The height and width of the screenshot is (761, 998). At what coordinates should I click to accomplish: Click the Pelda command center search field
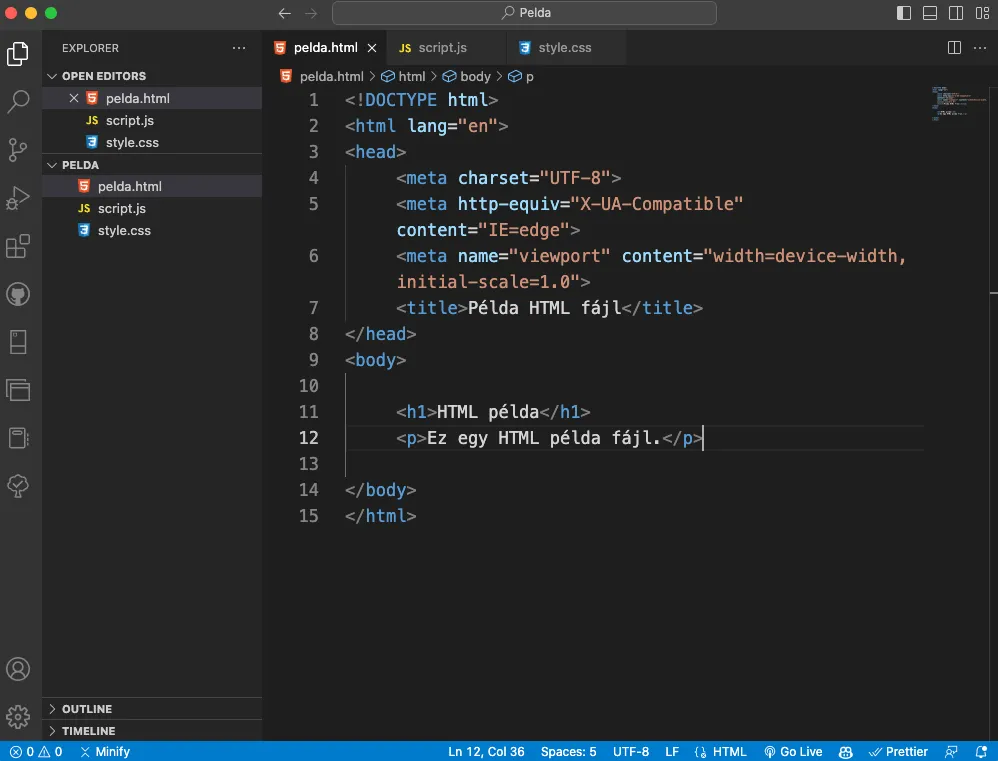pos(524,13)
